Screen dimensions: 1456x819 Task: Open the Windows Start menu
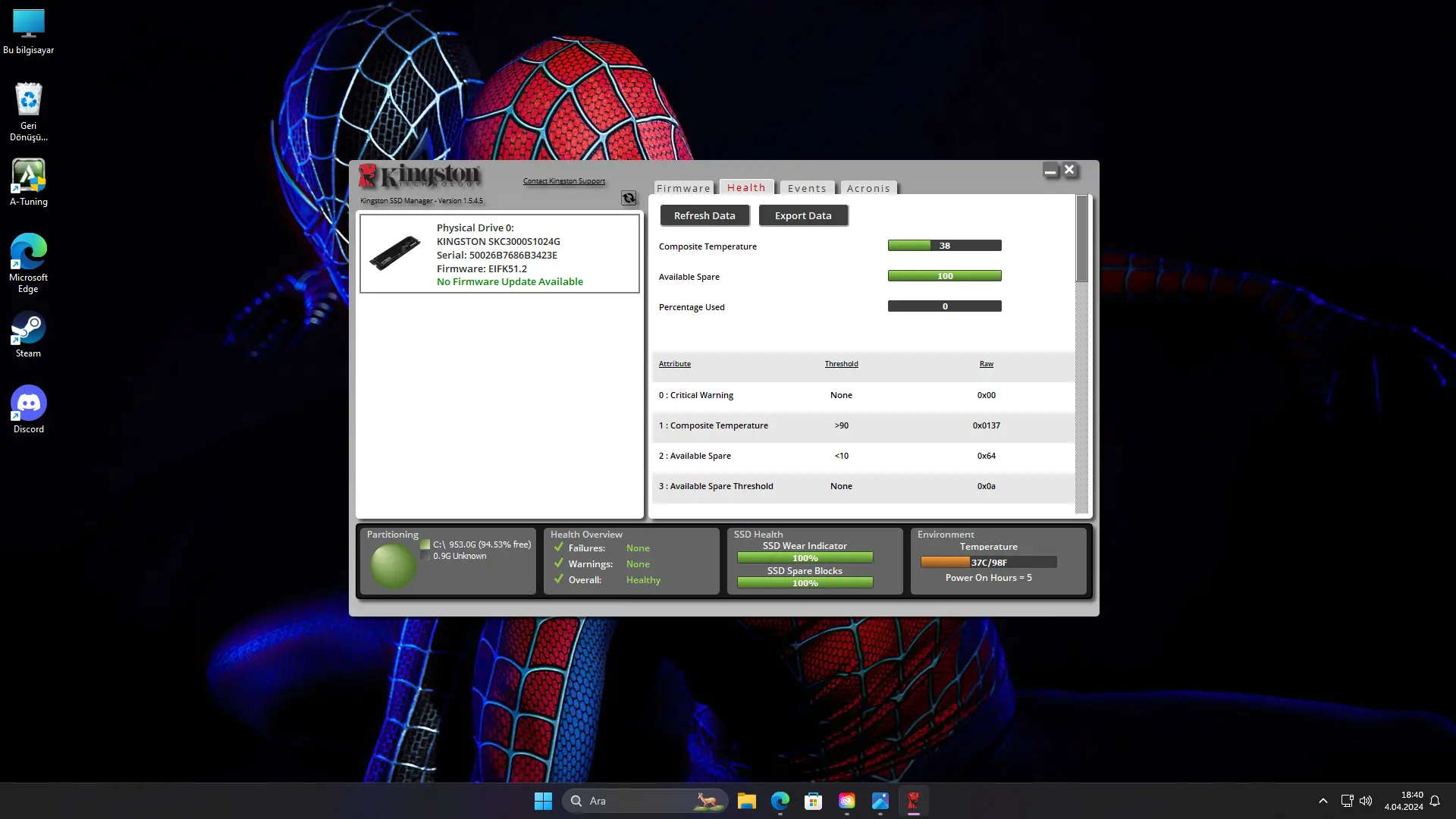tap(543, 801)
